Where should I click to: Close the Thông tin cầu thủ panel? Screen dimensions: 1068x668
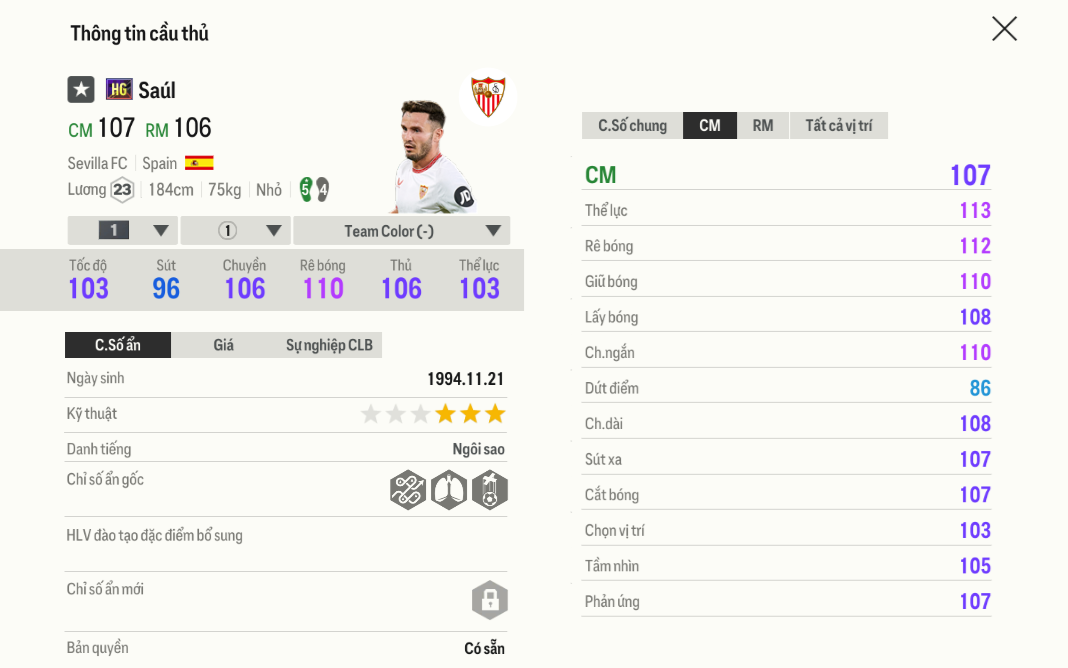(x=1004, y=29)
